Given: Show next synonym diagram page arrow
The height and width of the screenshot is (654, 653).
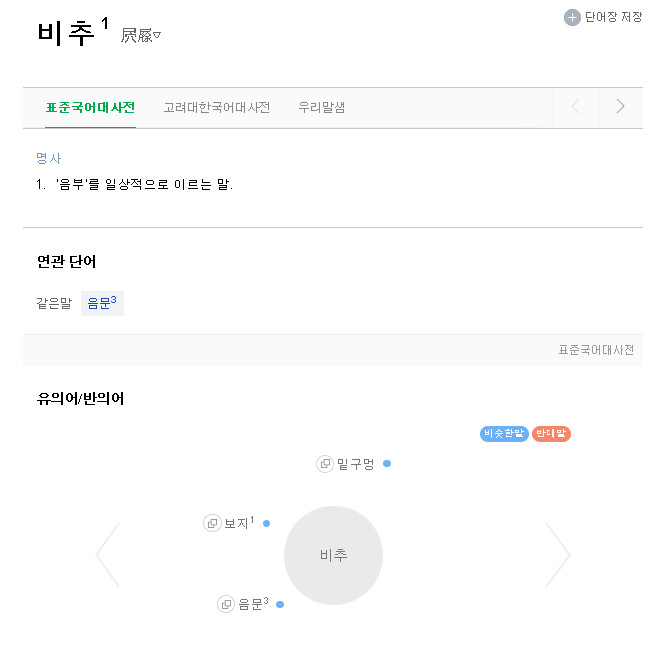Looking at the screenshot, I should [x=558, y=555].
